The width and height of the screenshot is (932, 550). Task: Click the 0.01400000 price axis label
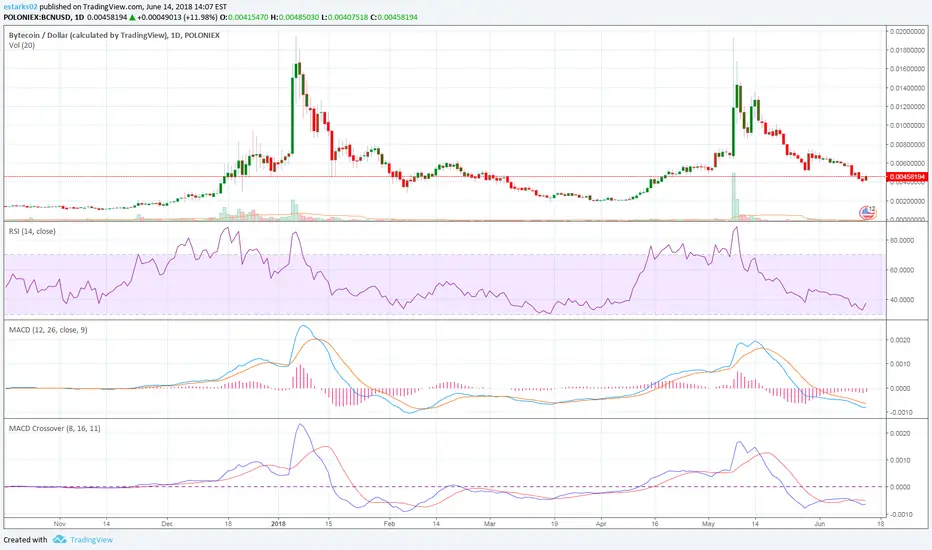point(907,88)
